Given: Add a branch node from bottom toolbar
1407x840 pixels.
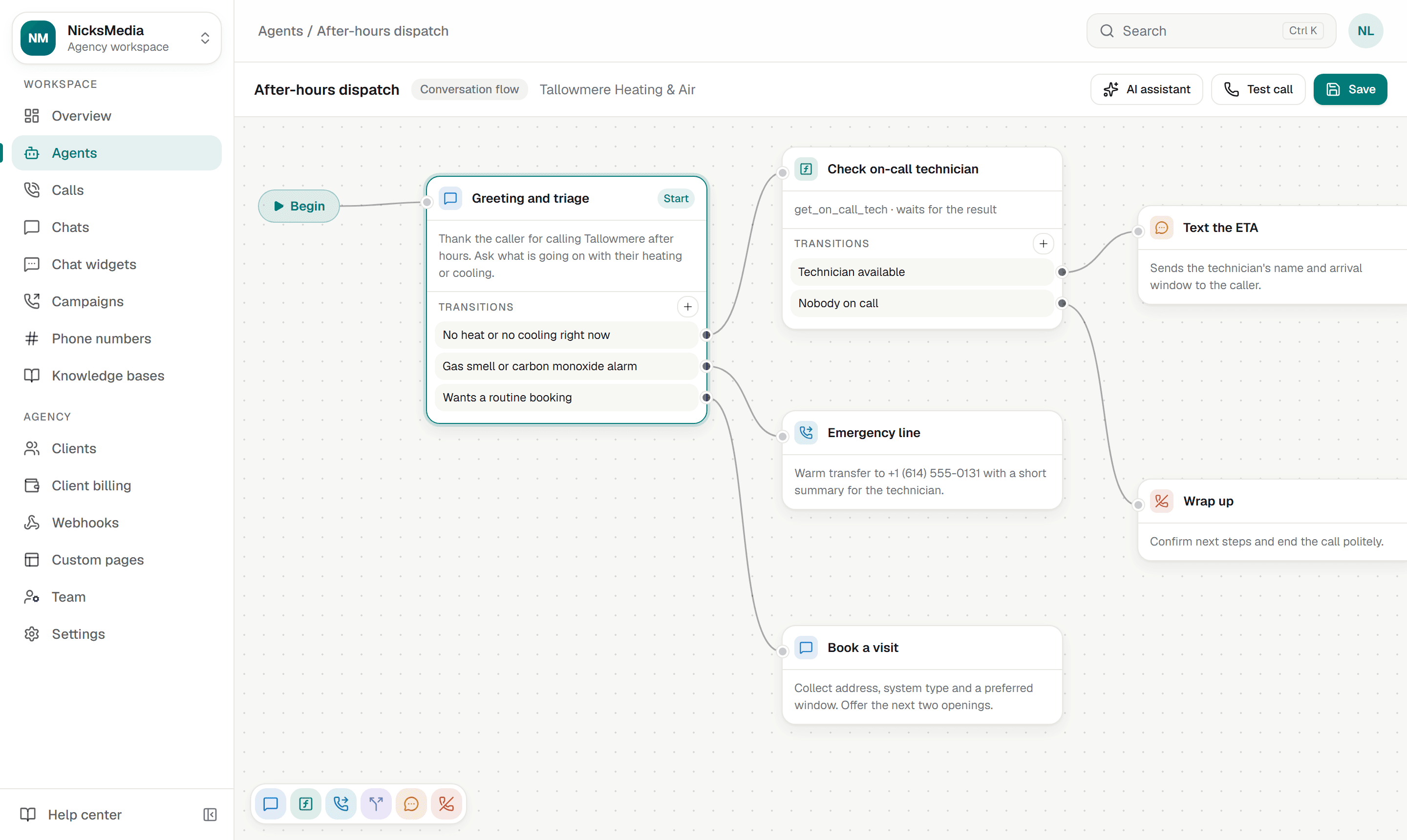Looking at the screenshot, I should click(376, 803).
